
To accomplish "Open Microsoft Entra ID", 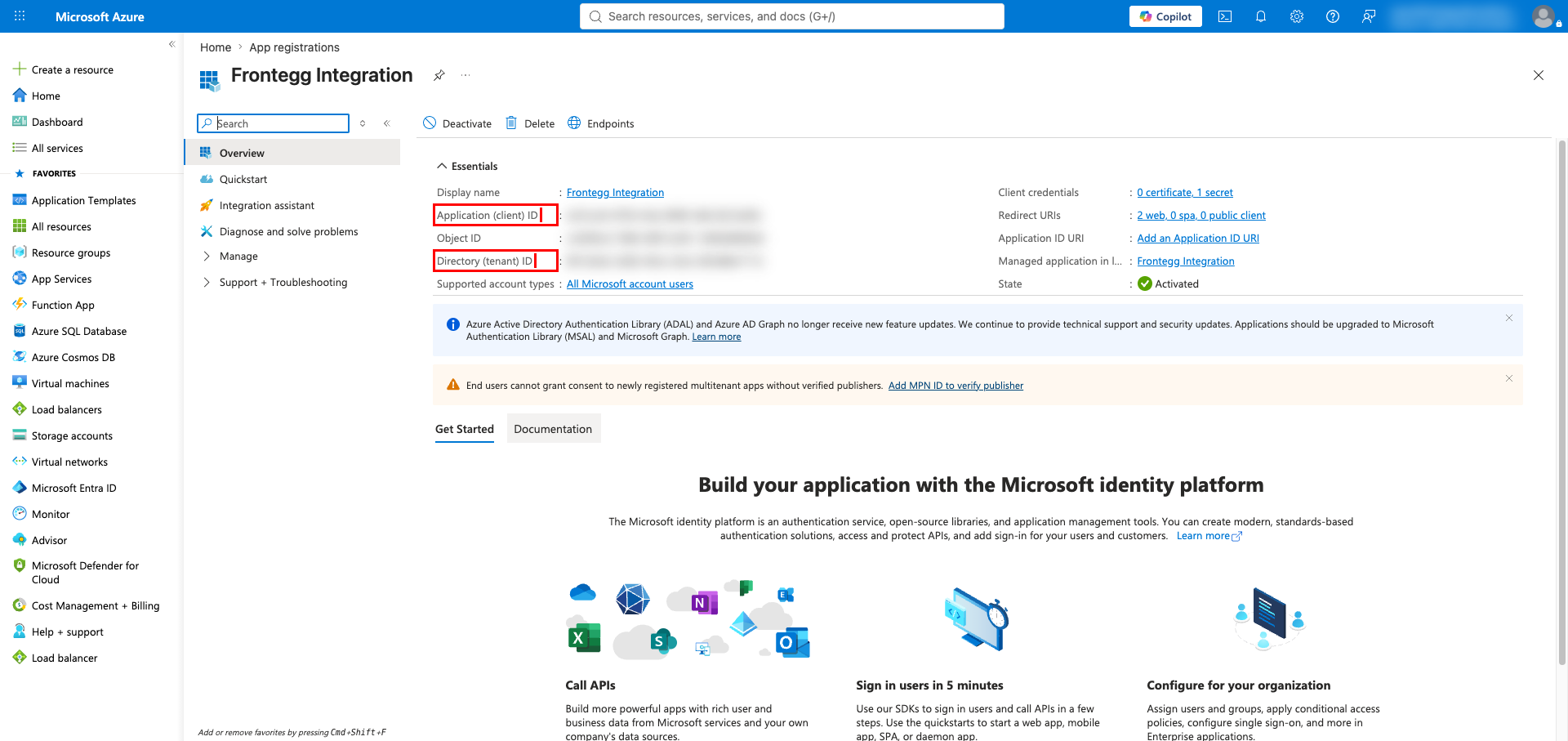I will [73, 488].
